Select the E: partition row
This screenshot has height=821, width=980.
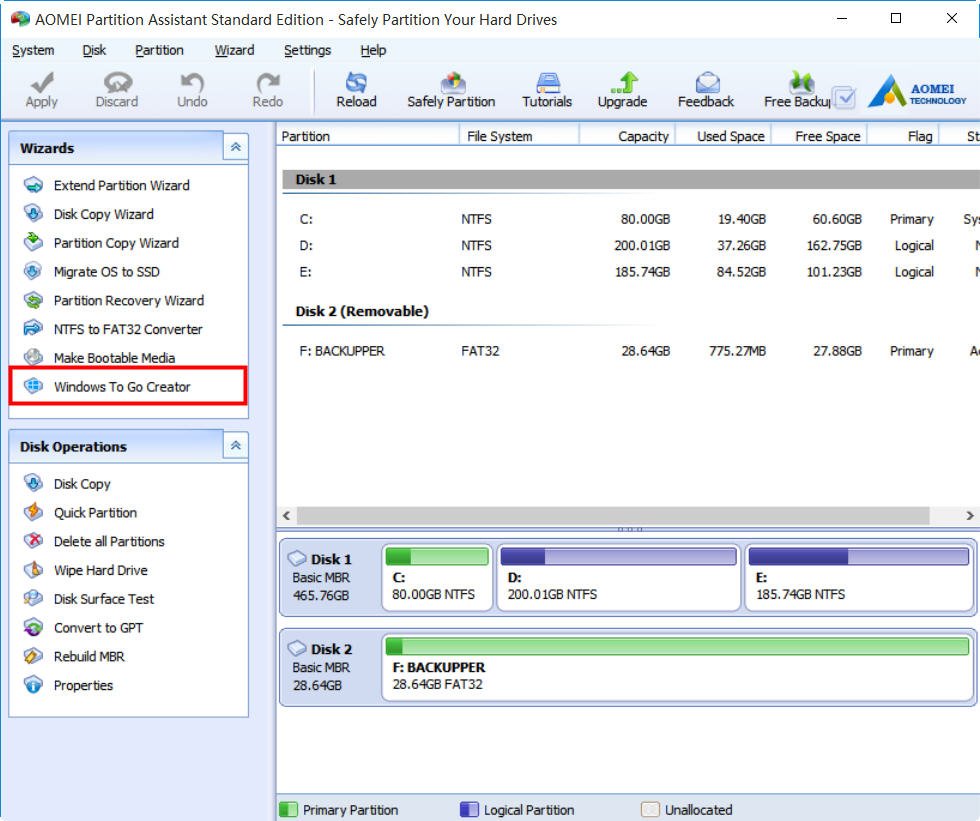631,272
